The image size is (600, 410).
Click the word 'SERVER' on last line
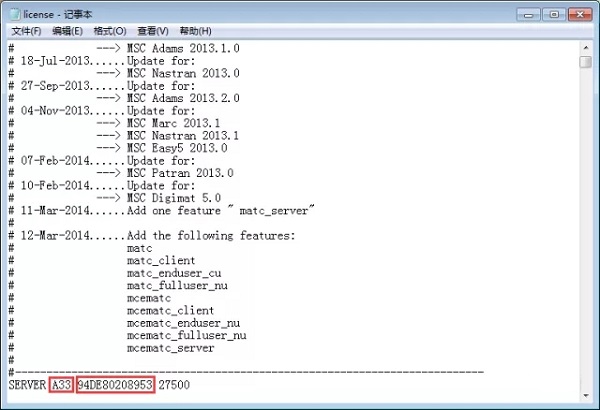click(x=27, y=385)
